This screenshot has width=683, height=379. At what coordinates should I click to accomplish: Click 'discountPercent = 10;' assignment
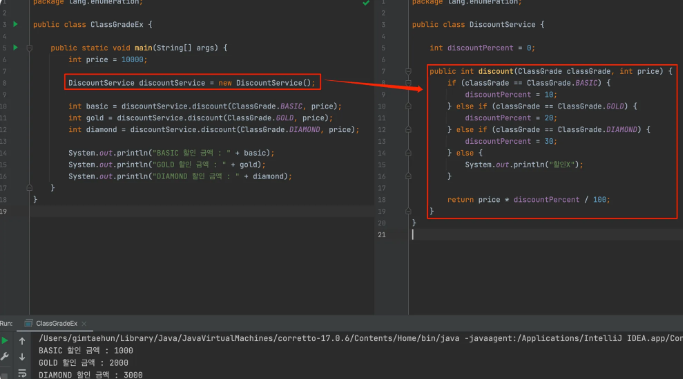click(x=511, y=95)
